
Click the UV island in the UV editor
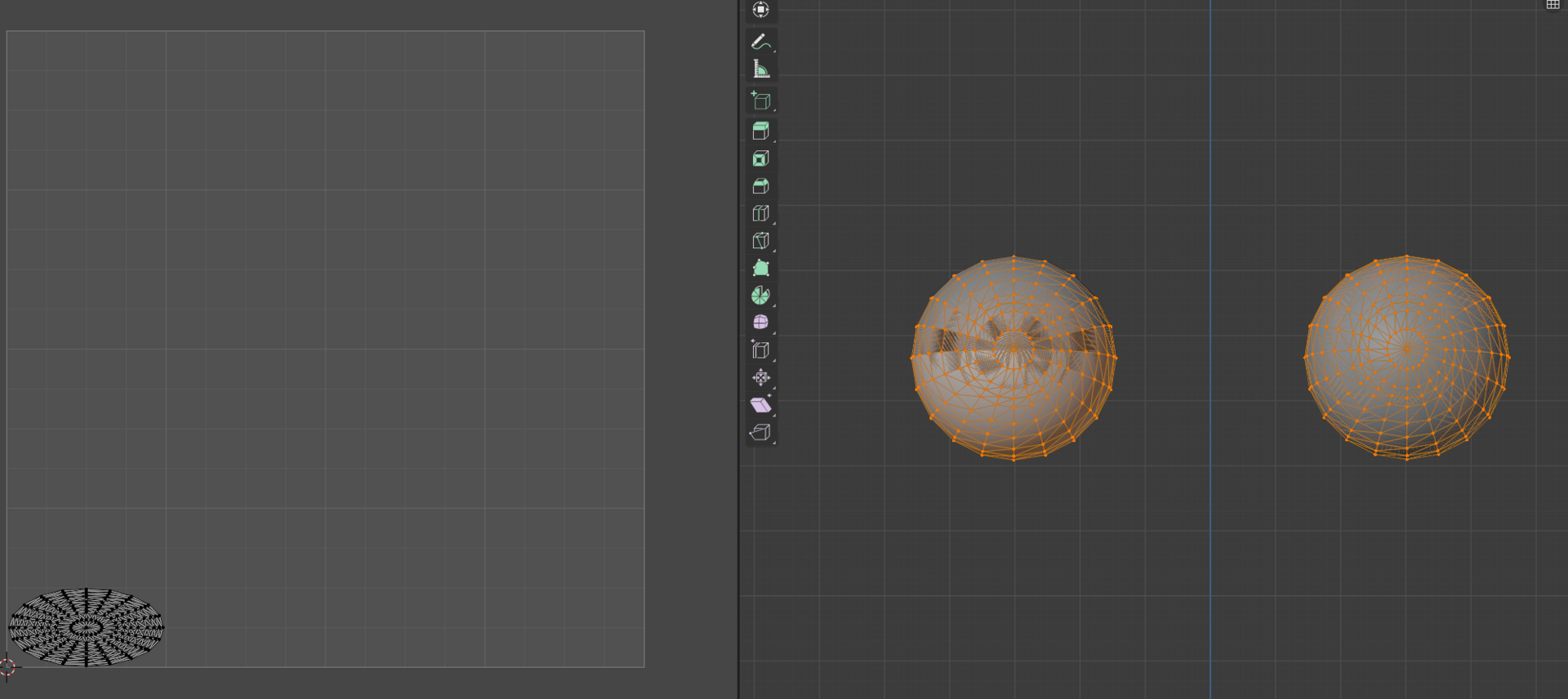coord(86,627)
